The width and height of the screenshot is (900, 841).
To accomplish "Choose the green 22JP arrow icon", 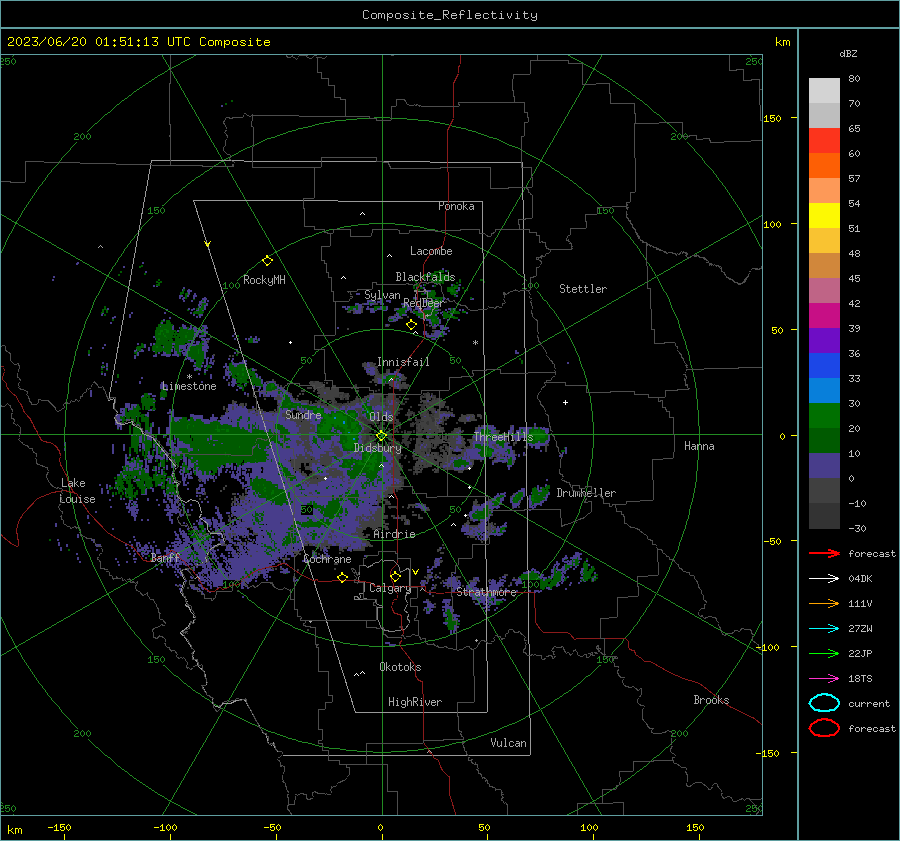I will pos(824,653).
